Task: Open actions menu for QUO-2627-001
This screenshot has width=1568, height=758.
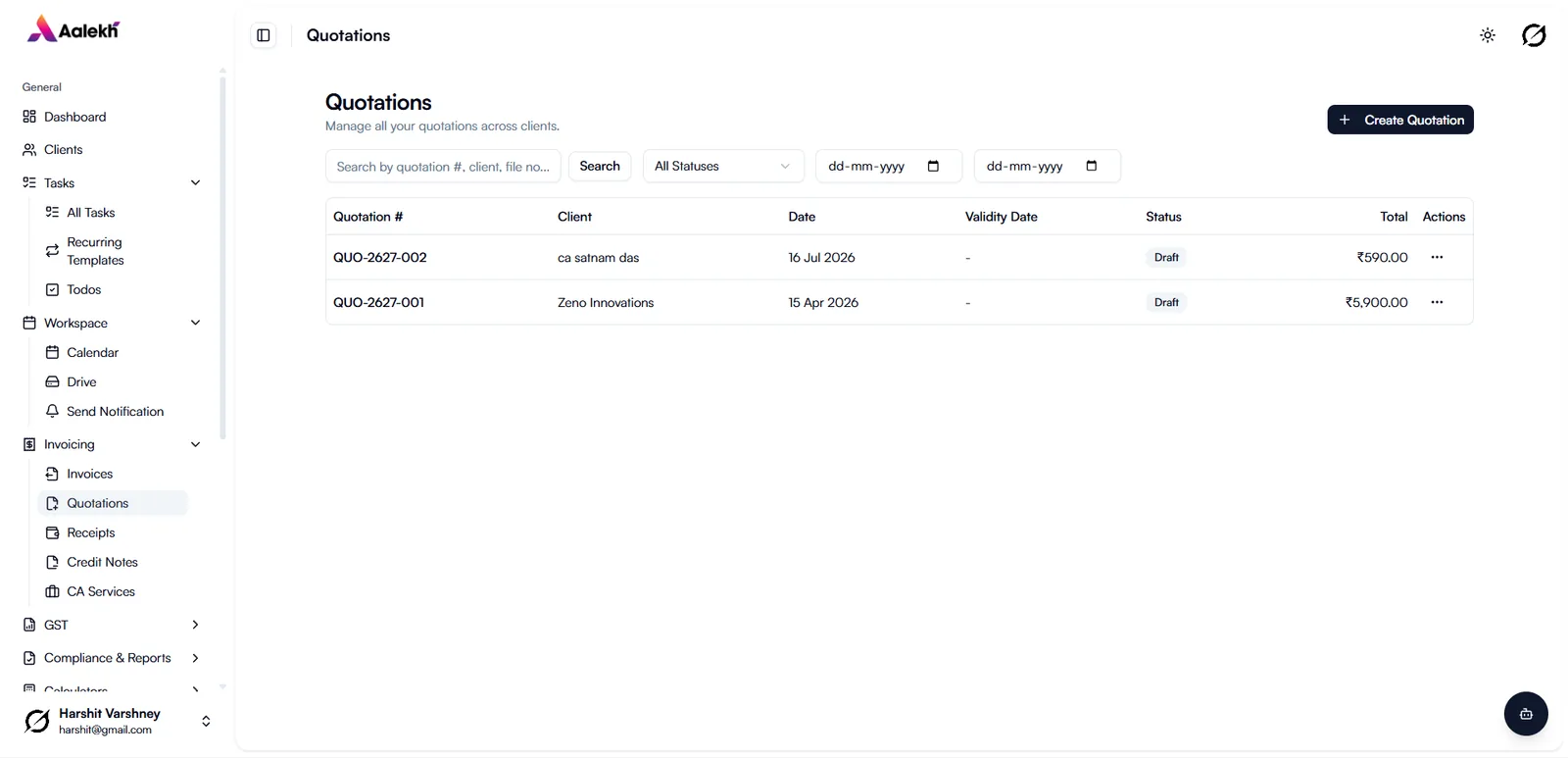Action: pyautogui.click(x=1437, y=303)
